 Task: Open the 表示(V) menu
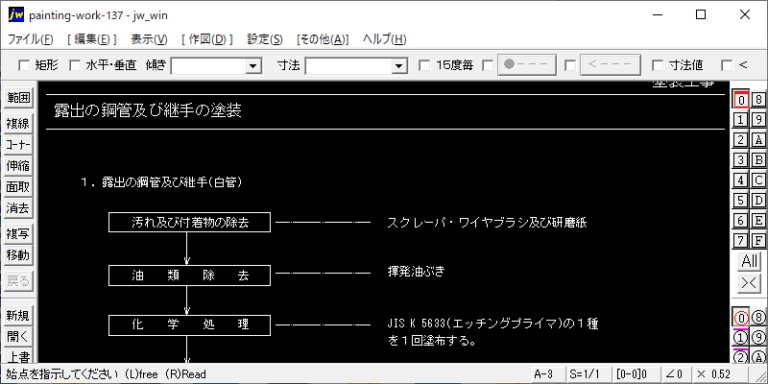pos(149,39)
